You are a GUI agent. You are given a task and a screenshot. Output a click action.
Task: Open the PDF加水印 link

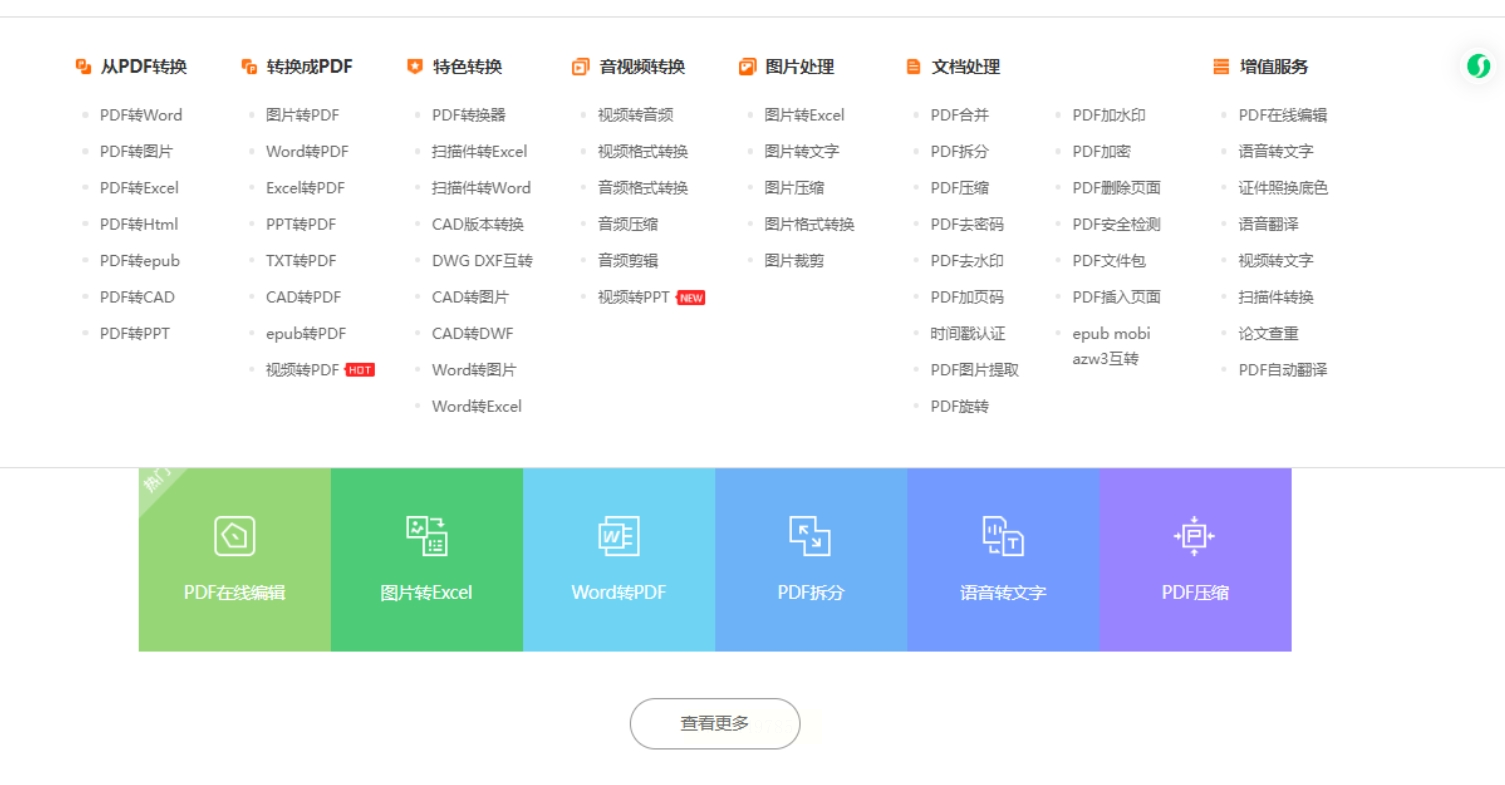(x=1109, y=115)
